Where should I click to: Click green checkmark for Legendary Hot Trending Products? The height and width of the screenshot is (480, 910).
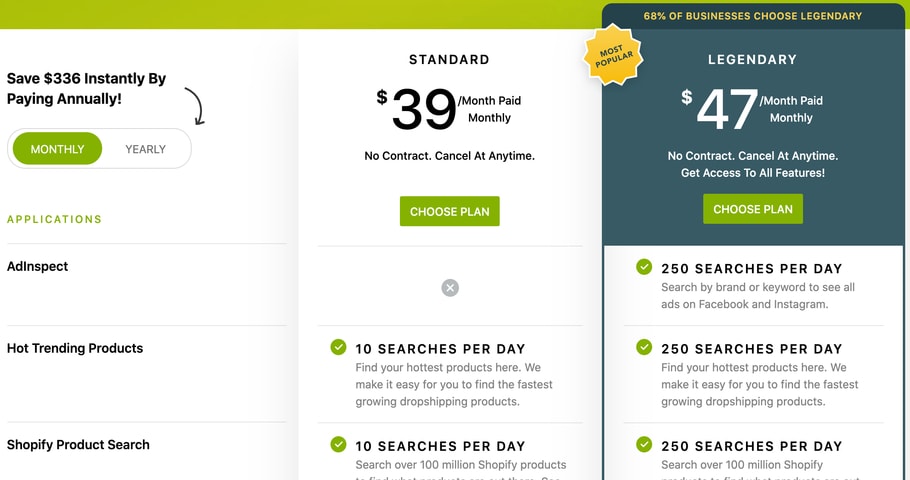point(644,348)
